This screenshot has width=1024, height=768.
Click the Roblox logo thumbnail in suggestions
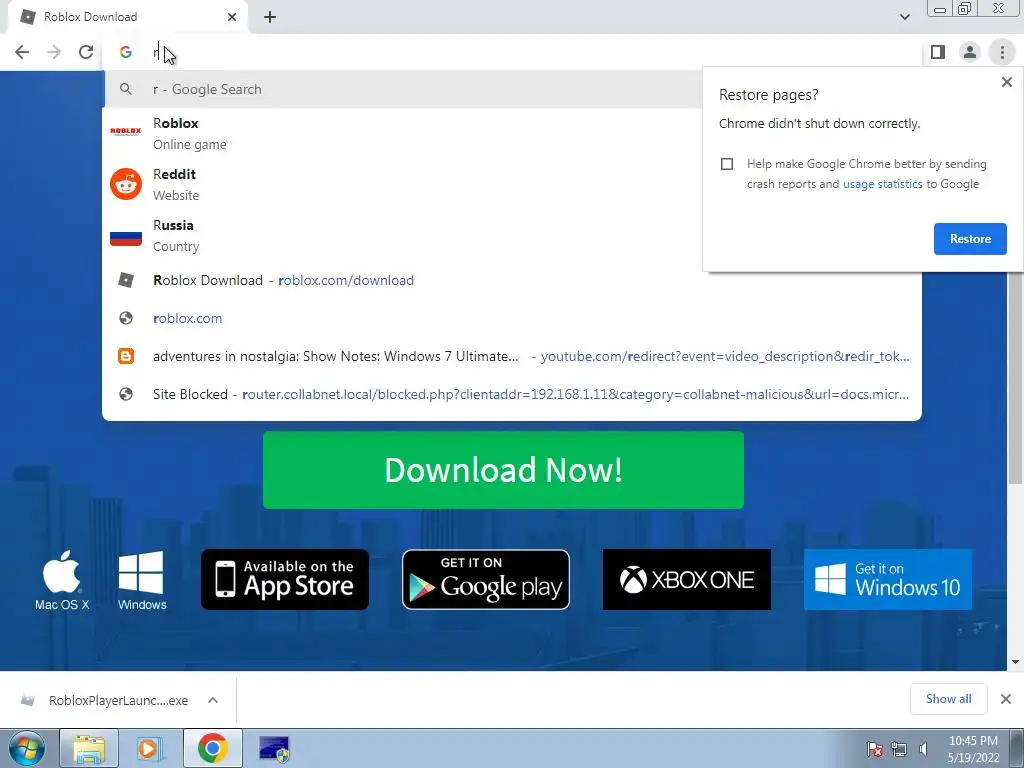(x=125, y=132)
